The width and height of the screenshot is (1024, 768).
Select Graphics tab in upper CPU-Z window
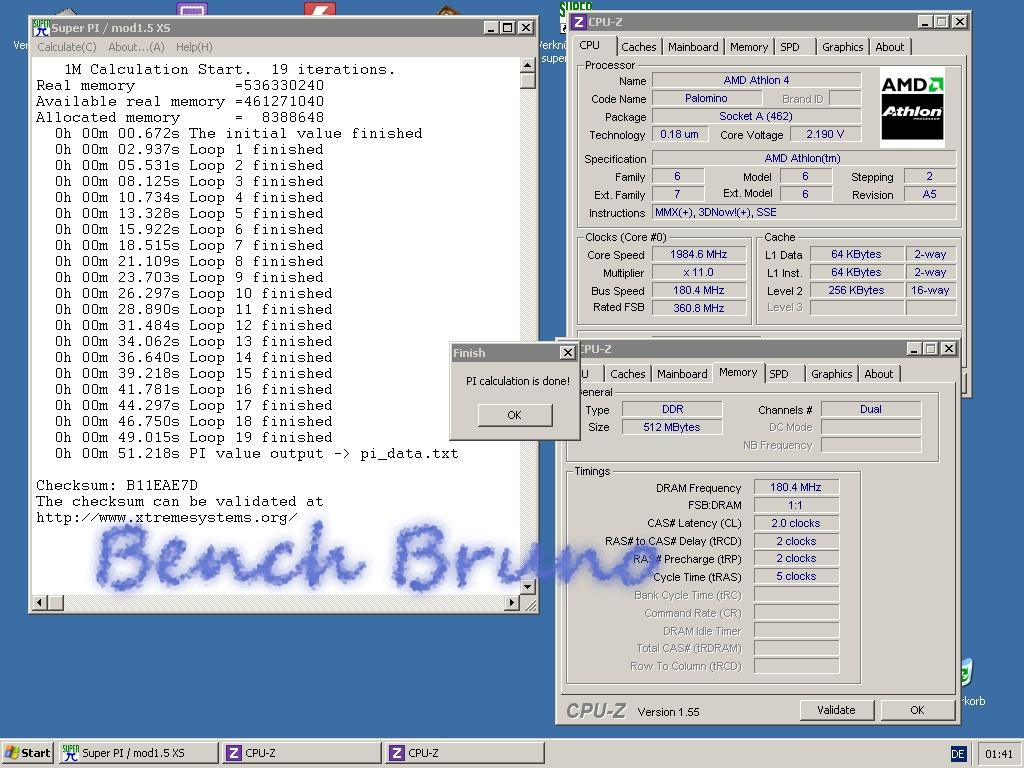click(x=842, y=47)
